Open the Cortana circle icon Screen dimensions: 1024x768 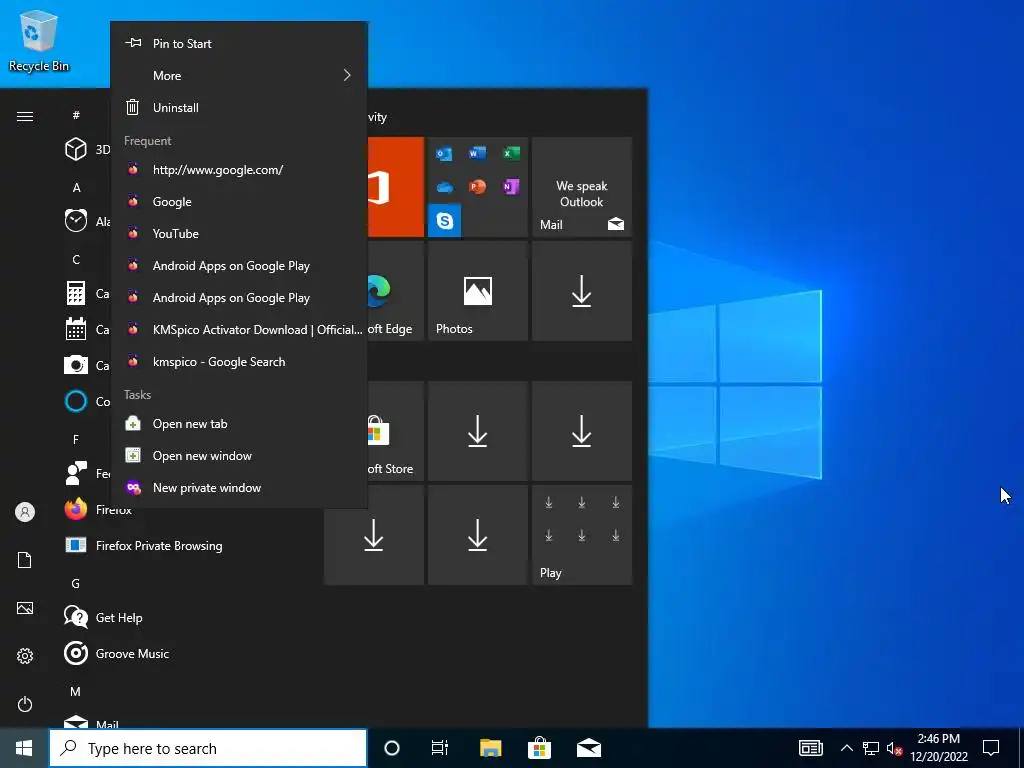76,401
